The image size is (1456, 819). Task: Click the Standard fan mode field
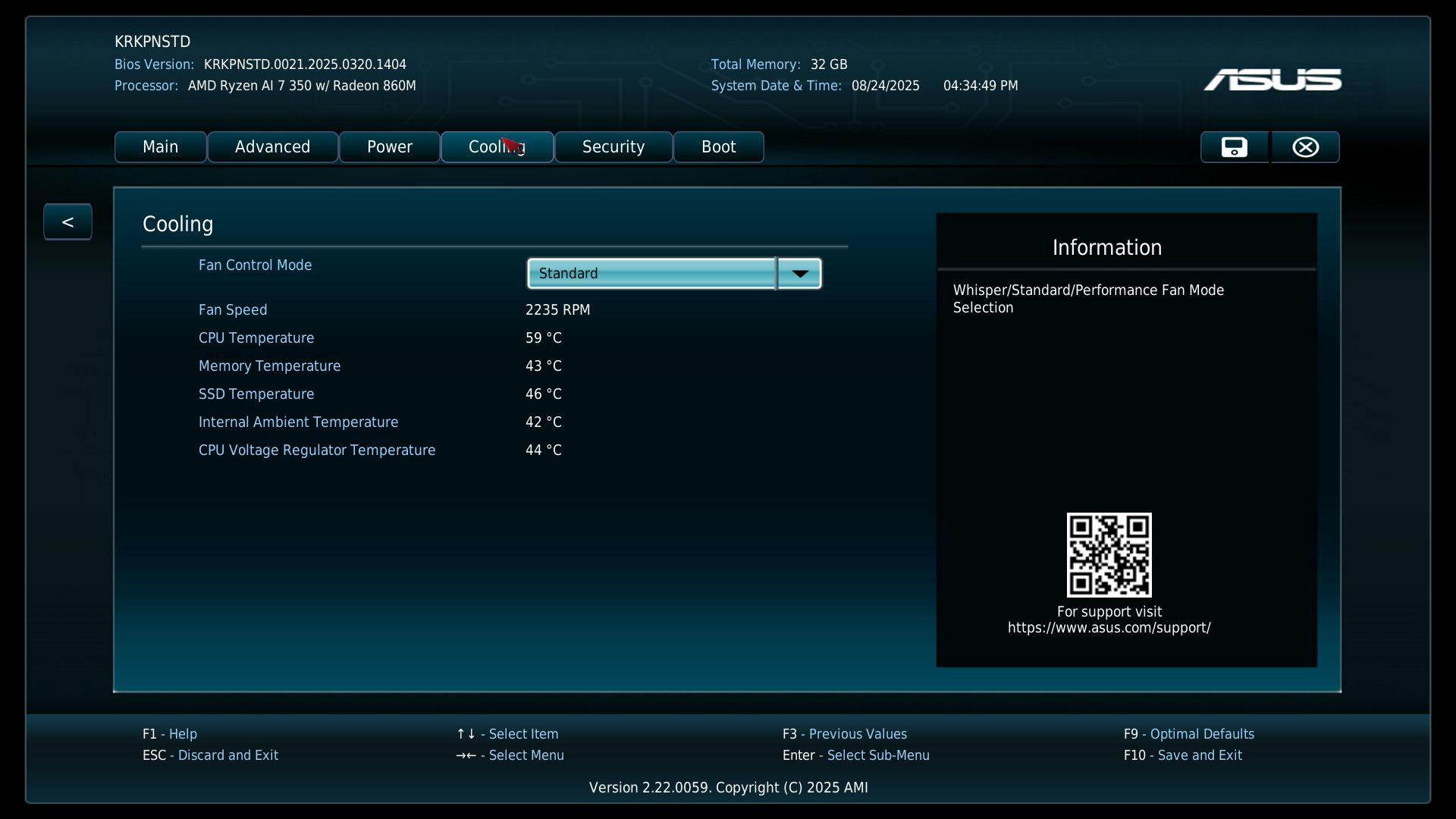651,274
